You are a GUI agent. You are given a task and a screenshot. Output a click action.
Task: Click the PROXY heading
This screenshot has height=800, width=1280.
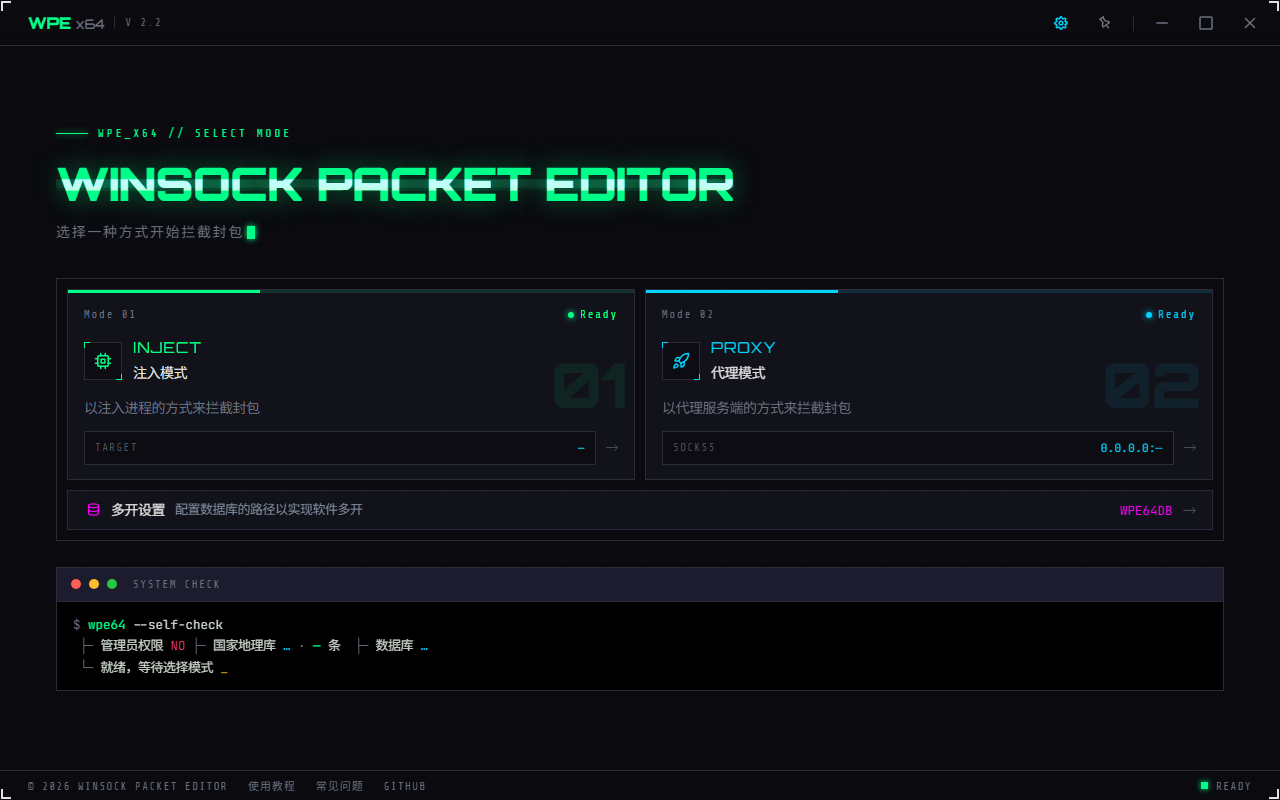pyautogui.click(x=743, y=348)
